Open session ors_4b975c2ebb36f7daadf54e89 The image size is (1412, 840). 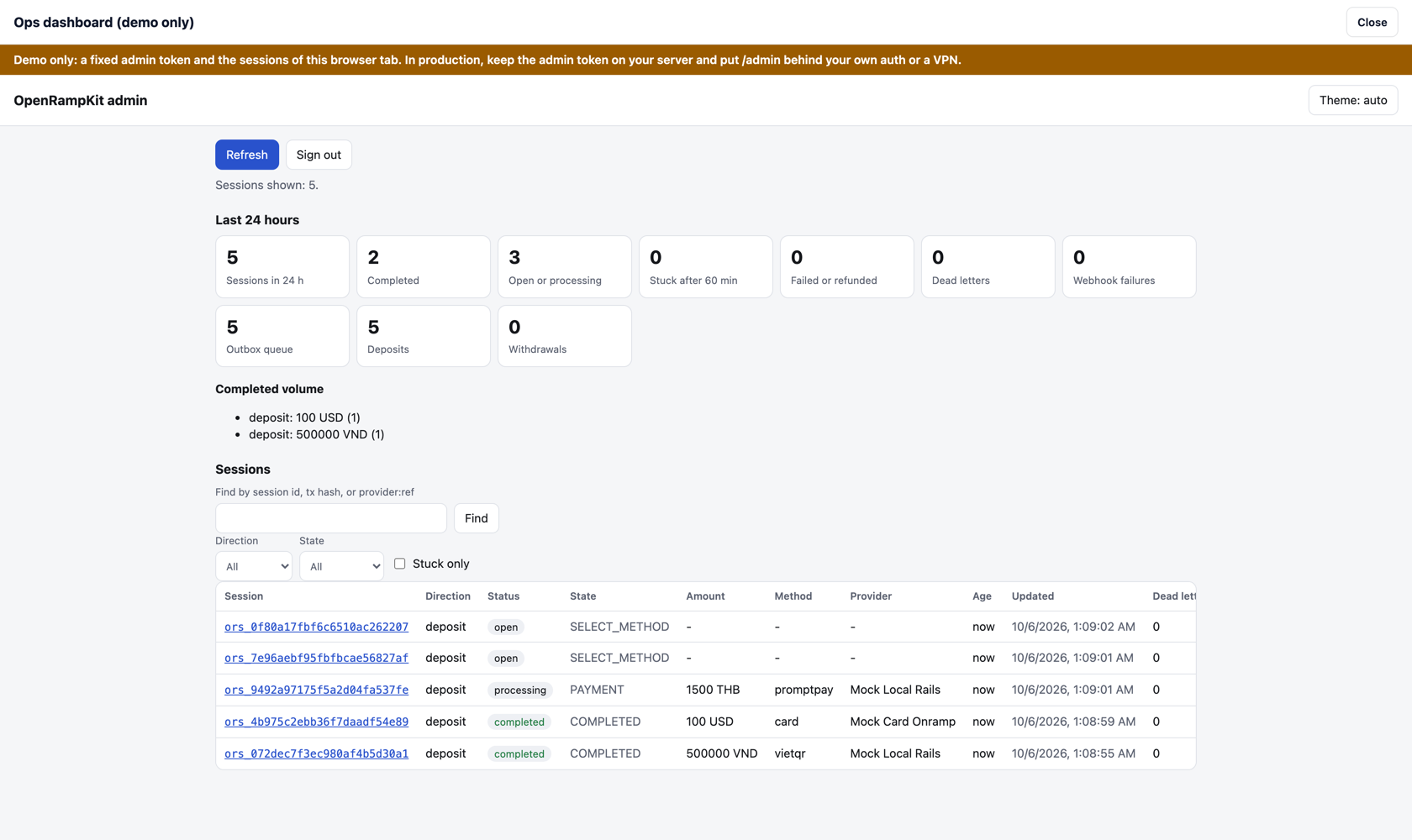316,722
